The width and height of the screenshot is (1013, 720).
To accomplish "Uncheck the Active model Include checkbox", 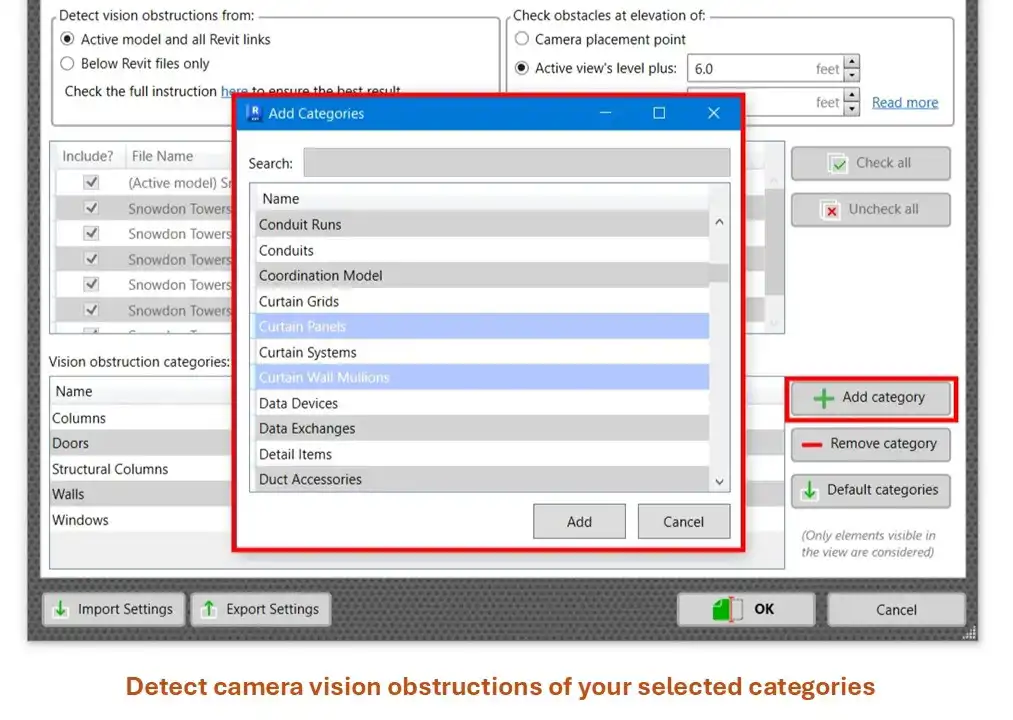I will 91,183.
